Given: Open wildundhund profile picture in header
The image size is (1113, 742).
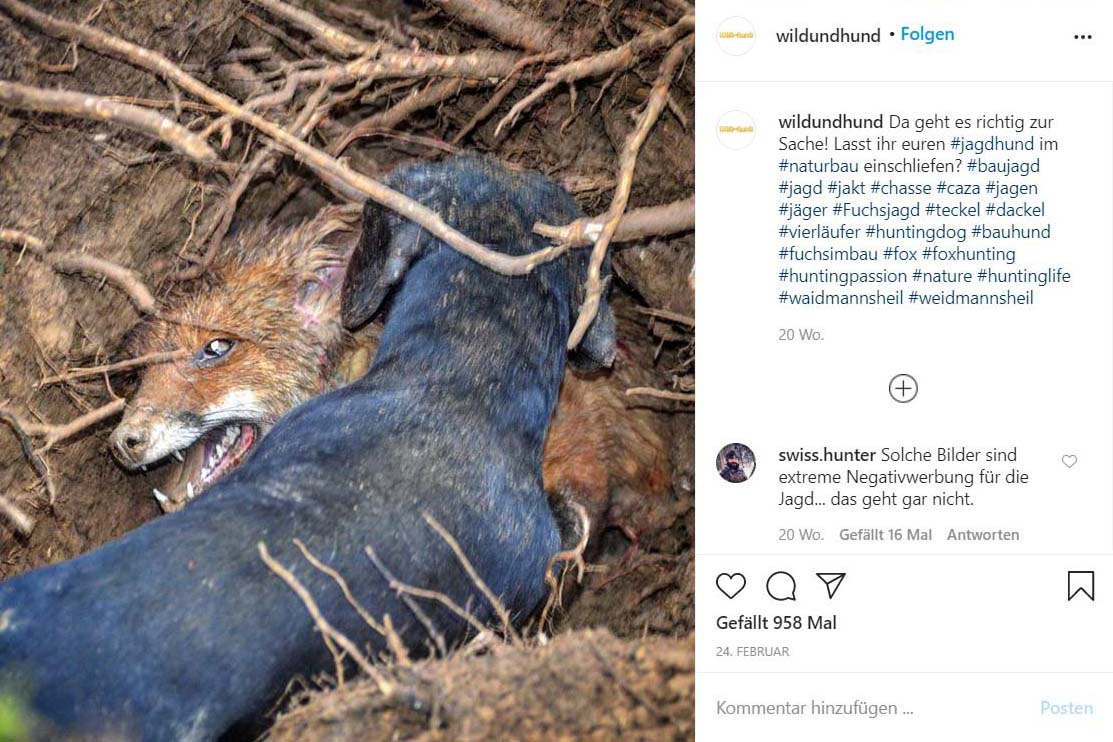Looking at the screenshot, I should [736, 36].
